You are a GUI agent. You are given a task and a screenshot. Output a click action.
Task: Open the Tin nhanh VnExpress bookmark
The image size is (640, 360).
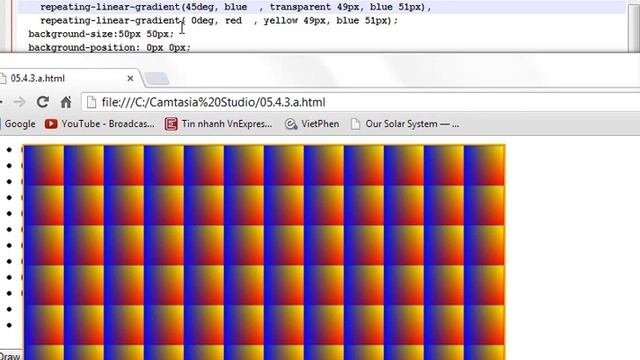pos(218,124)
